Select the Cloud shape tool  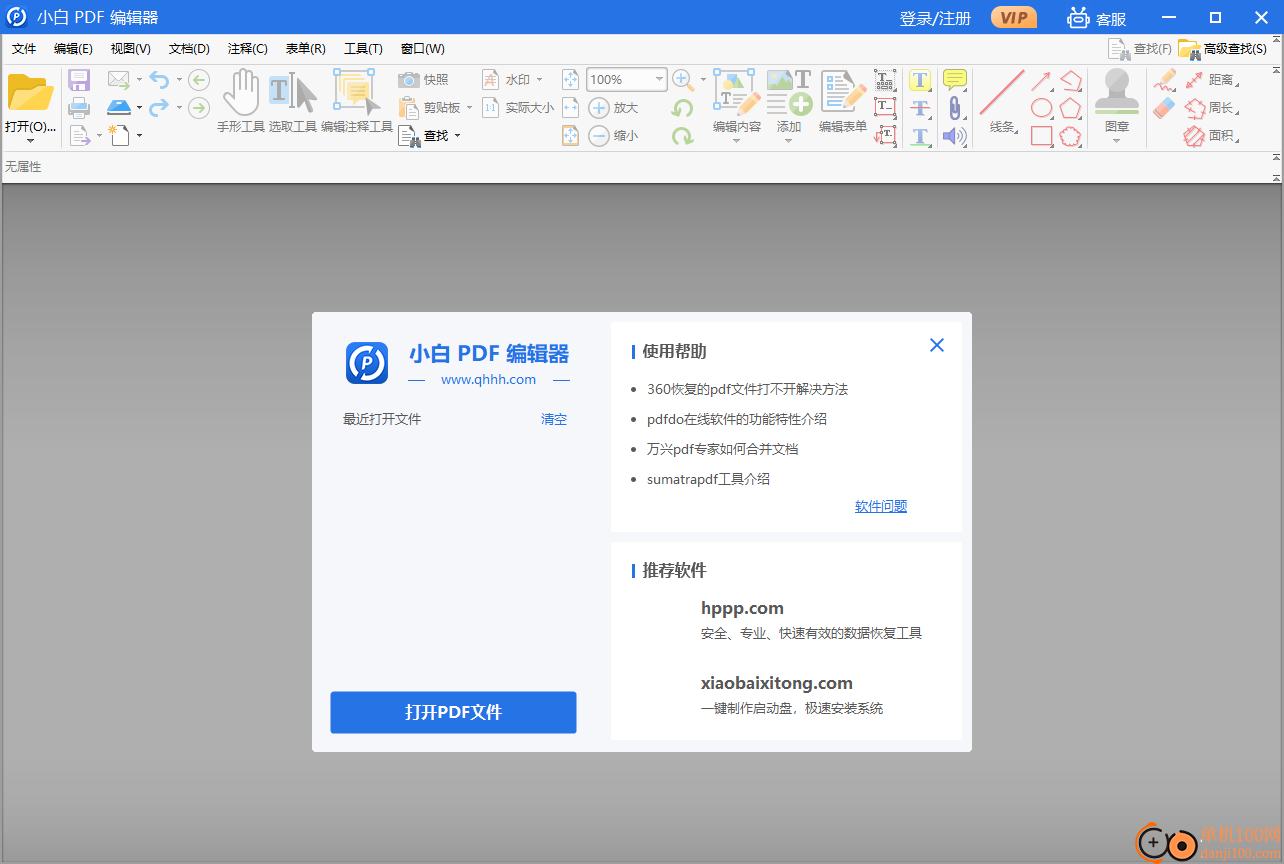click(x=1071, y=136)
